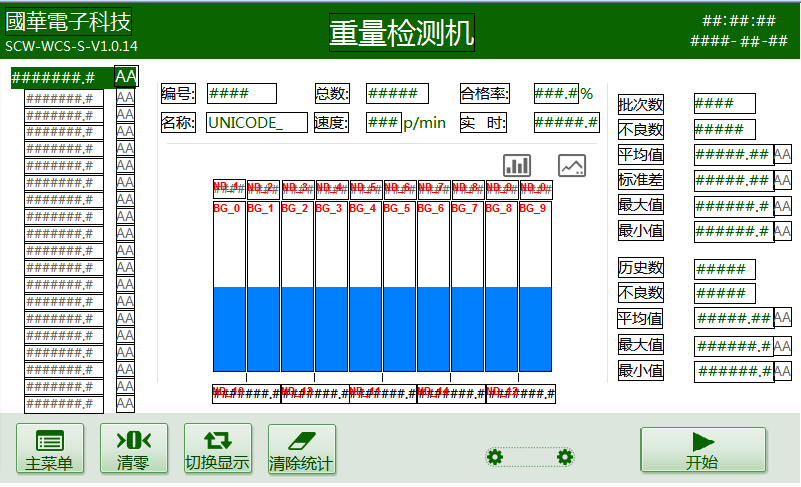
Task: Open the 主菜单 main menu
Action: (x=49, y=449)
